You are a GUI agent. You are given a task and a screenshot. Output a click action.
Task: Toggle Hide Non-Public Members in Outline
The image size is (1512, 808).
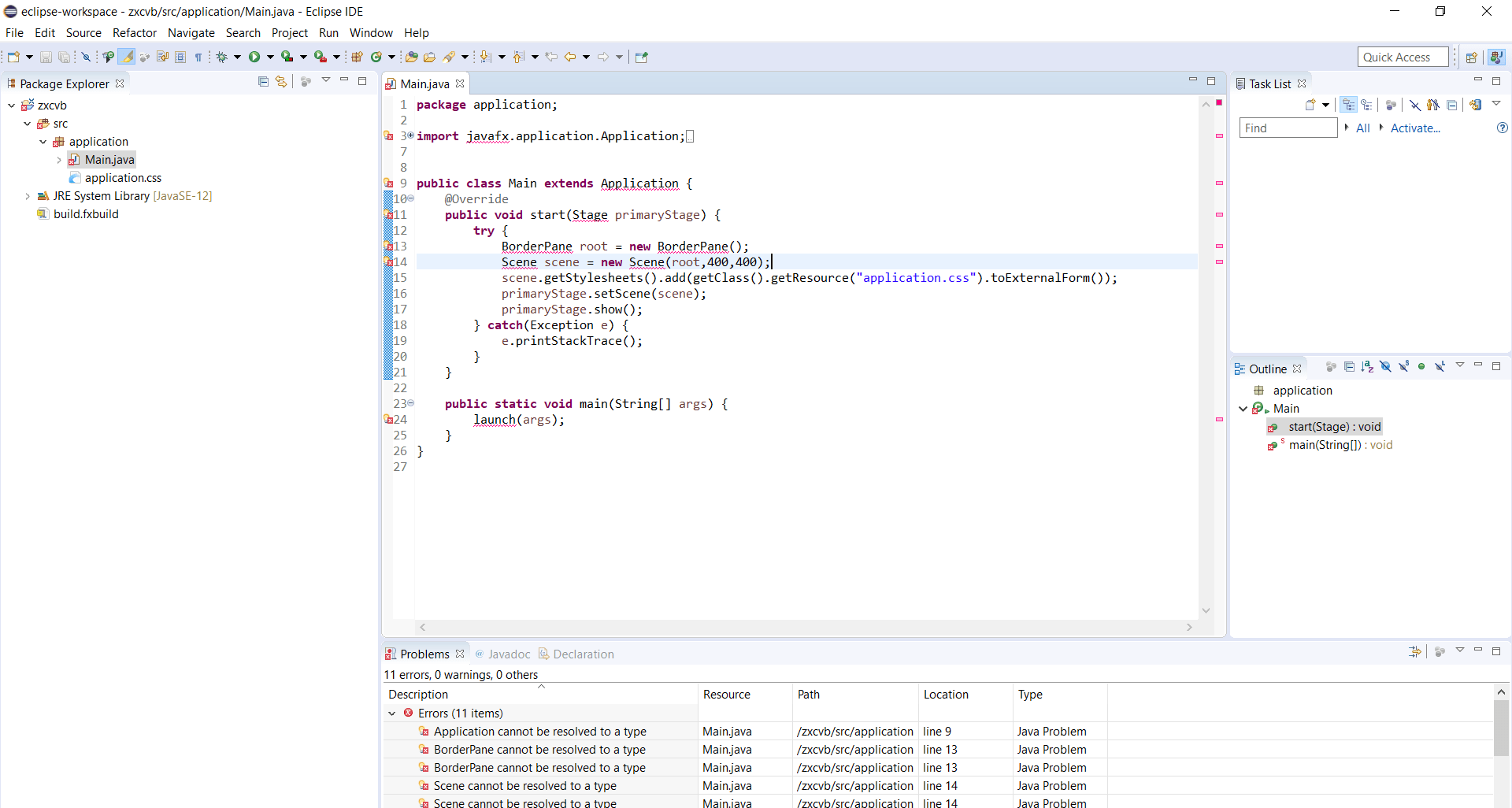[1421, 366]
